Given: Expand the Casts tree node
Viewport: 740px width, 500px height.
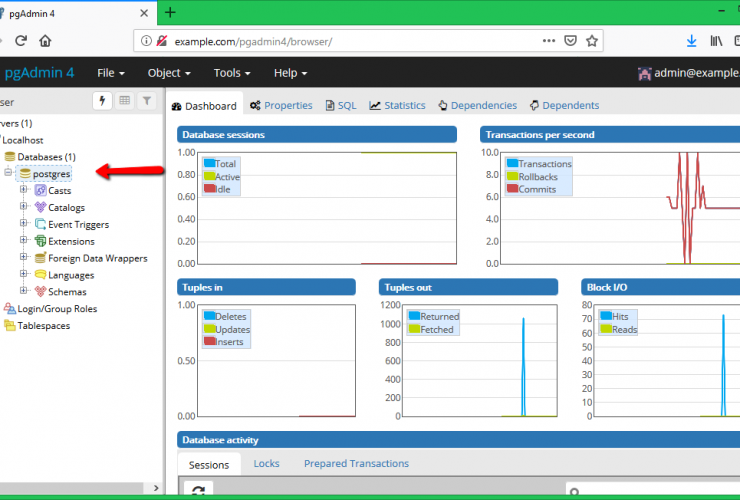Looking at the screenshot, I should tap(23, 190).
